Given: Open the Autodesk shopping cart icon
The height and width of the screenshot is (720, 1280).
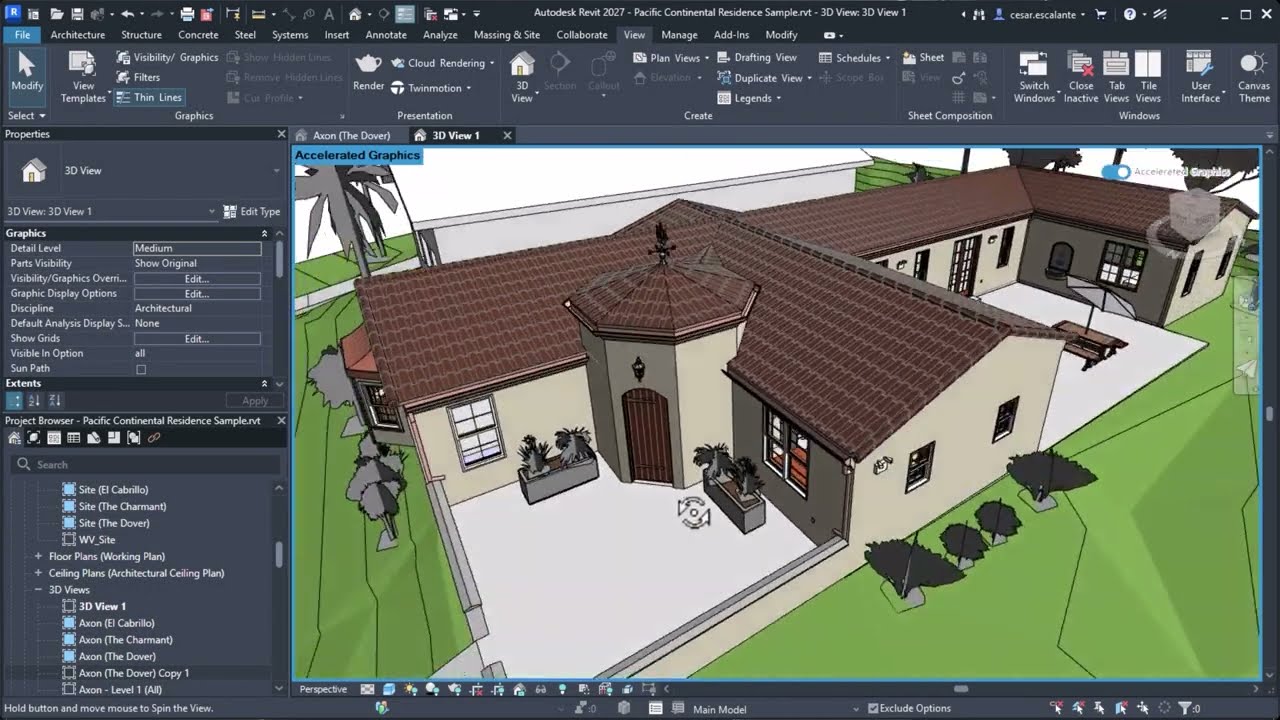Looking at the screenshot, I should pyautogui.click(x=1101, y=14).
